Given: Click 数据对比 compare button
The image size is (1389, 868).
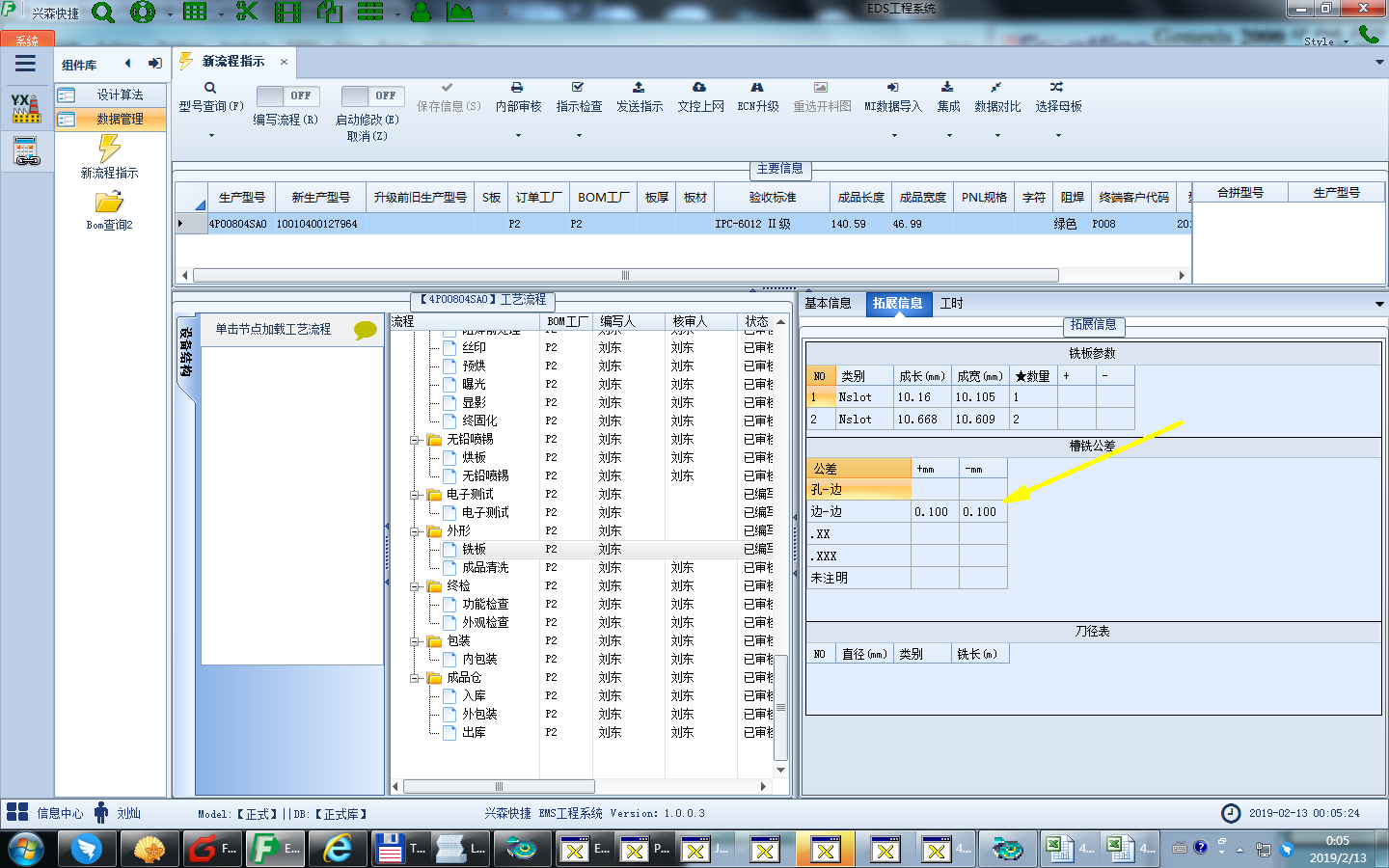Looking at the screenshot, I should click(997, 97).
